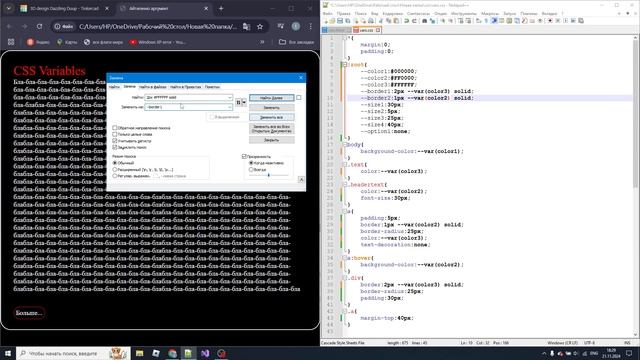Click 'Найти далее' button
The image size is (640, 360).
point(271,98)
